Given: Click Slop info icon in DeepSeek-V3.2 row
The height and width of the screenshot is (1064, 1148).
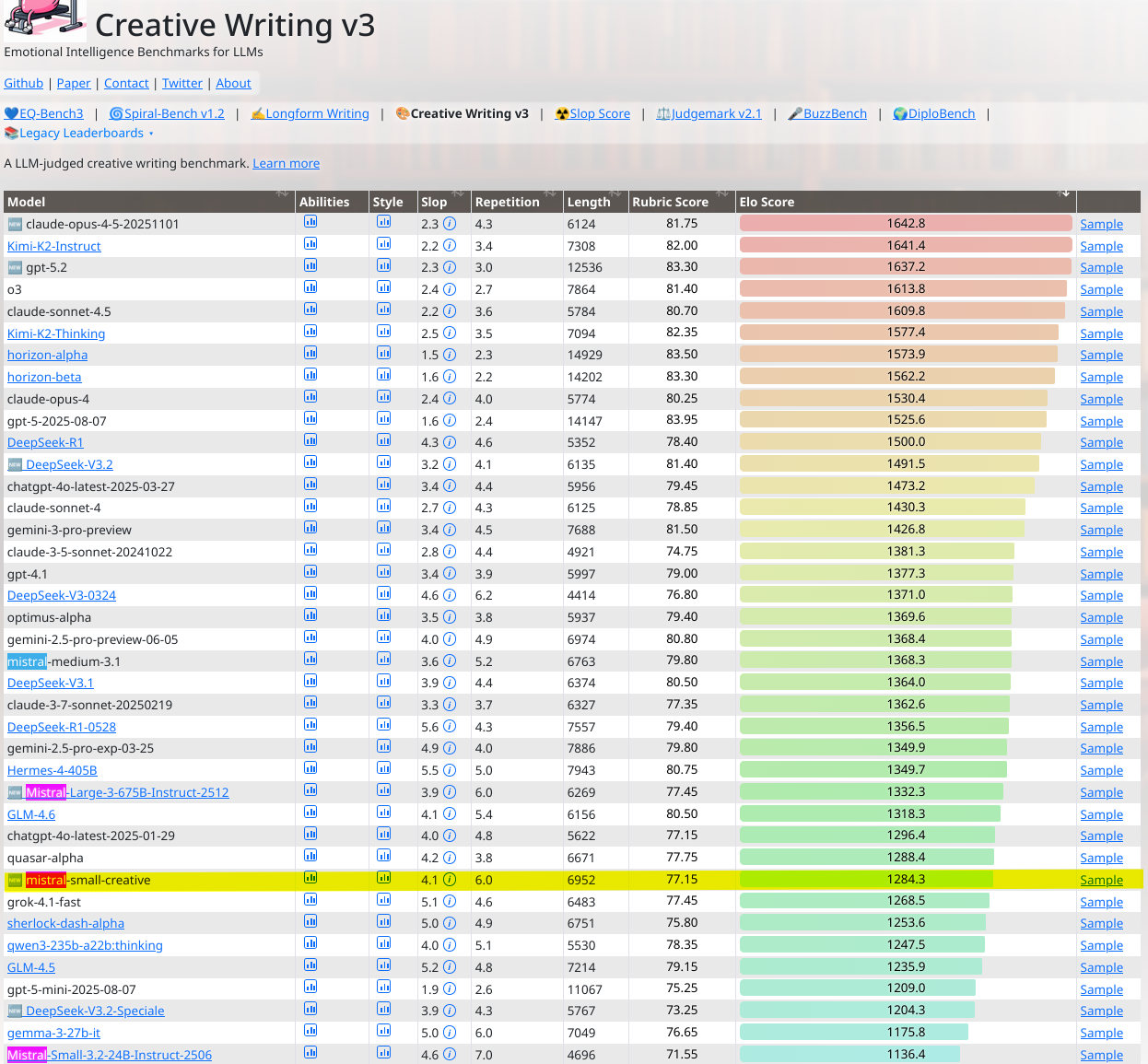Looking at the screenshot, I should pos(450,464).
